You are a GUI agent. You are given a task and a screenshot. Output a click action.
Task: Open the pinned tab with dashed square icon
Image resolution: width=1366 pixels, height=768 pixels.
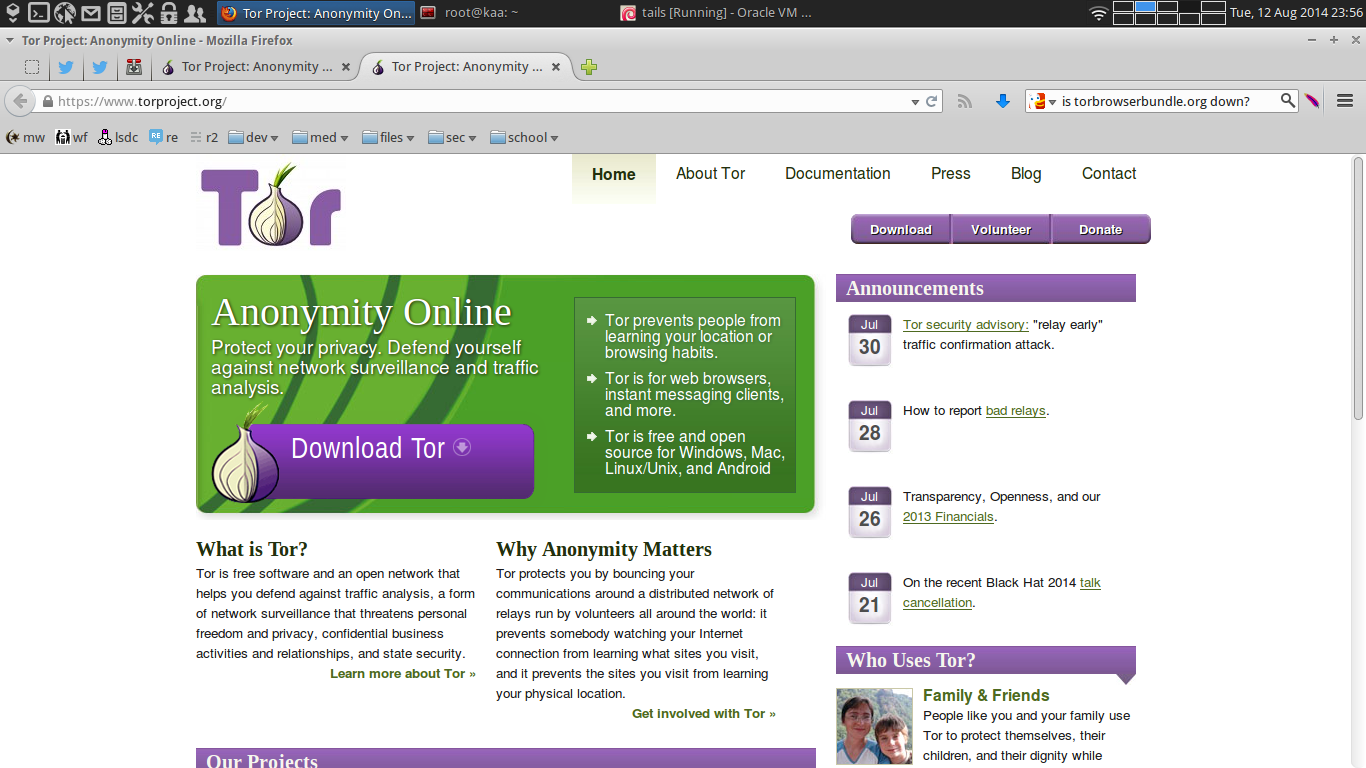pyautogui.click(x=32, y=67)
